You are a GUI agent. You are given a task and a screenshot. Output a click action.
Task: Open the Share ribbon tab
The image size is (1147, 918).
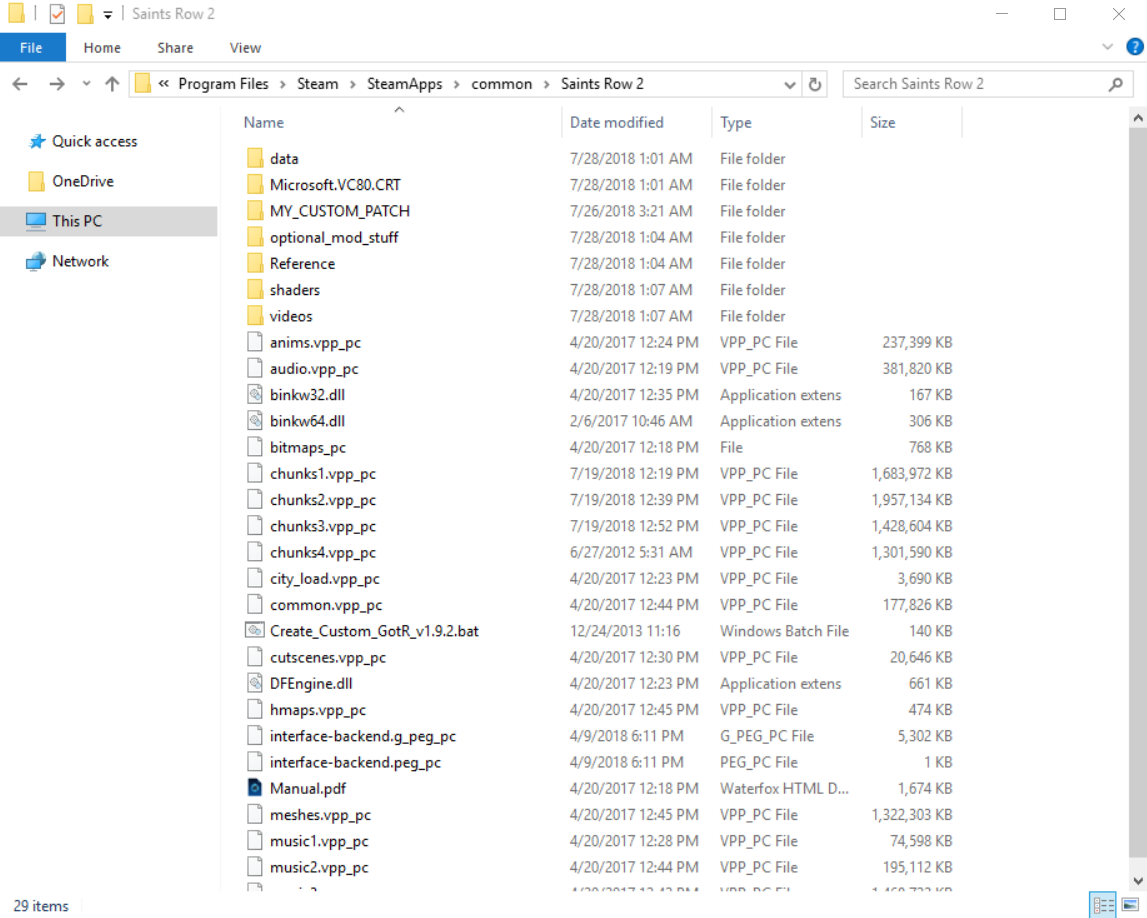pos(175,48)
